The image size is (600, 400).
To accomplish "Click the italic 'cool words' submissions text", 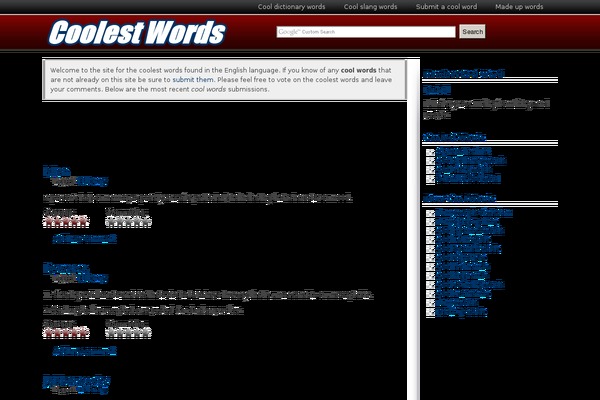I will coord(209,89).
